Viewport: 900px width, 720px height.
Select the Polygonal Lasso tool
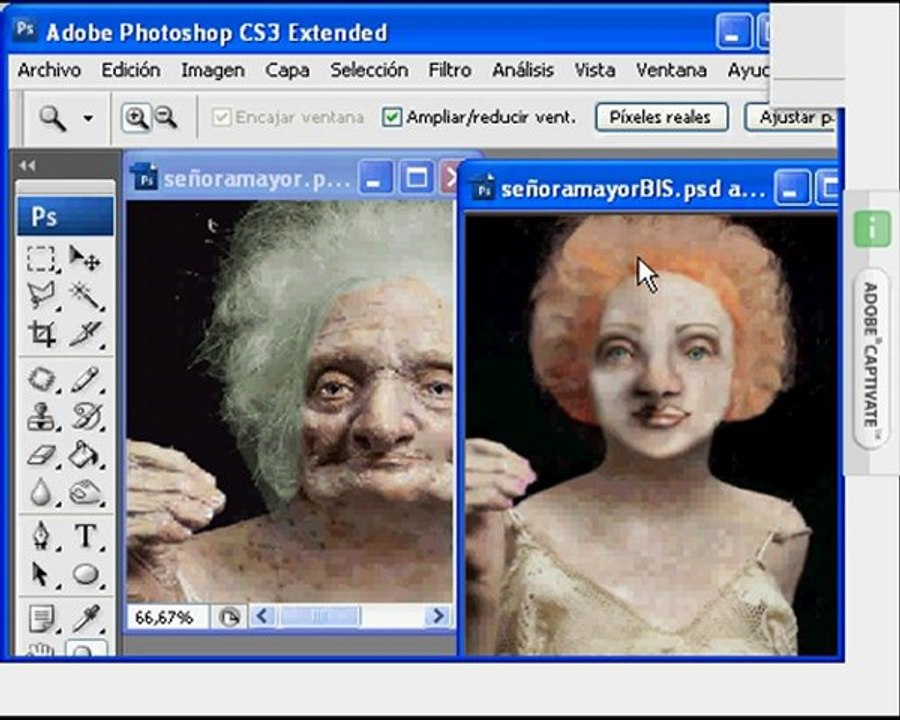point(41,295)
